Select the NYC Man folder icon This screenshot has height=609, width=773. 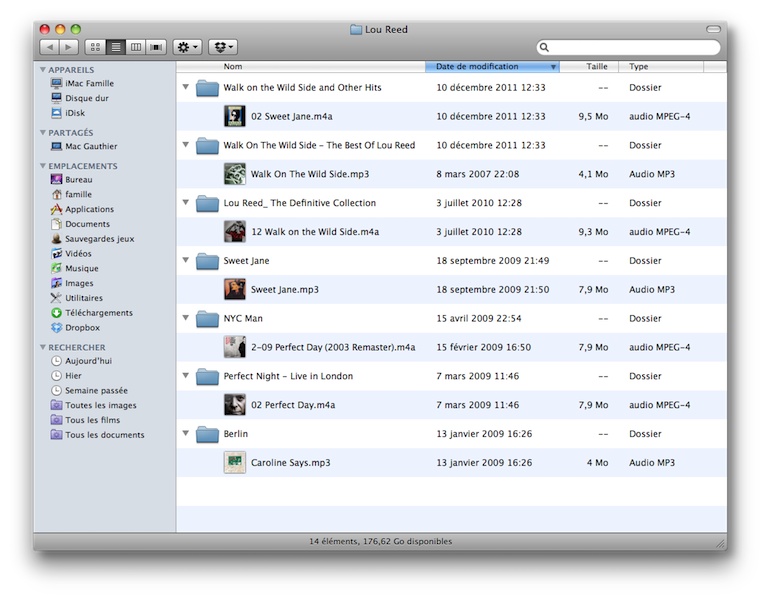pyautogui.click(x=207, y=319)
